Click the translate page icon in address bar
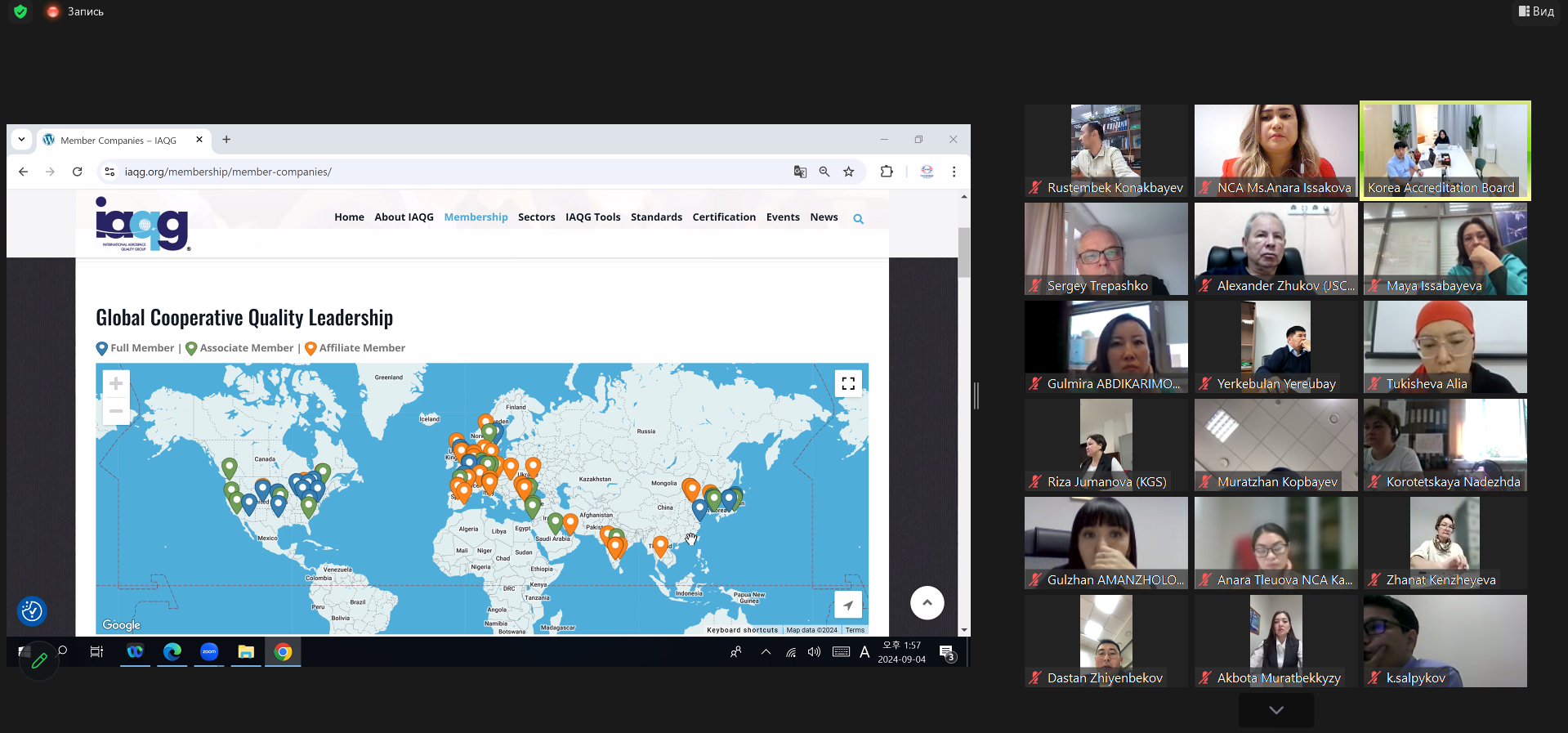Image resolution: width=1568 pixels, height=733 pixels. [800, 172]
